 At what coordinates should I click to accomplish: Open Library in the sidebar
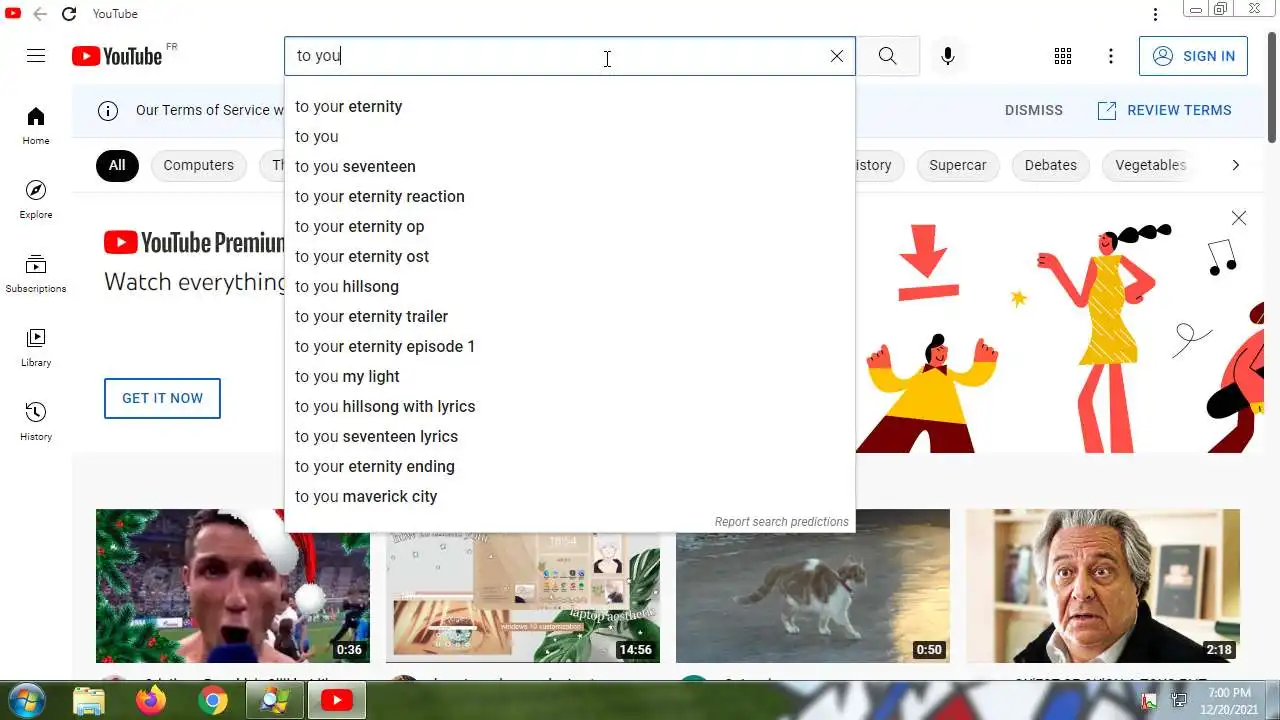click(36, 348)
